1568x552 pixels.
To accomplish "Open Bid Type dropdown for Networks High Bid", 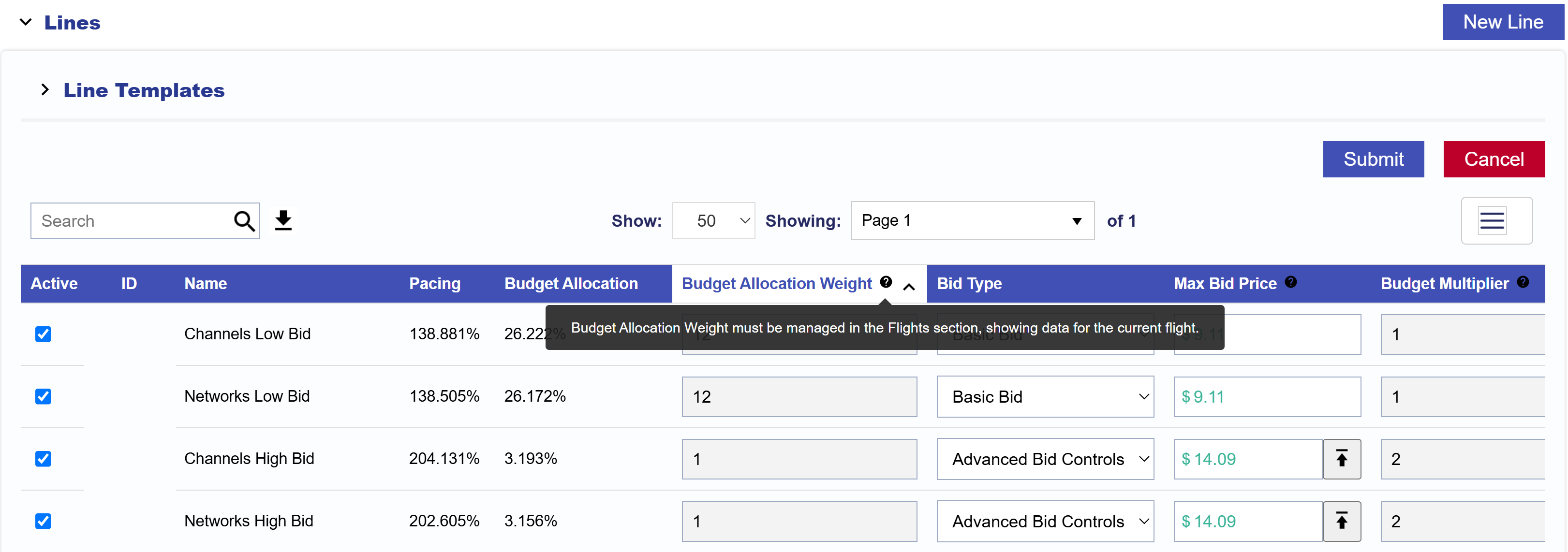I will 1045,522.
